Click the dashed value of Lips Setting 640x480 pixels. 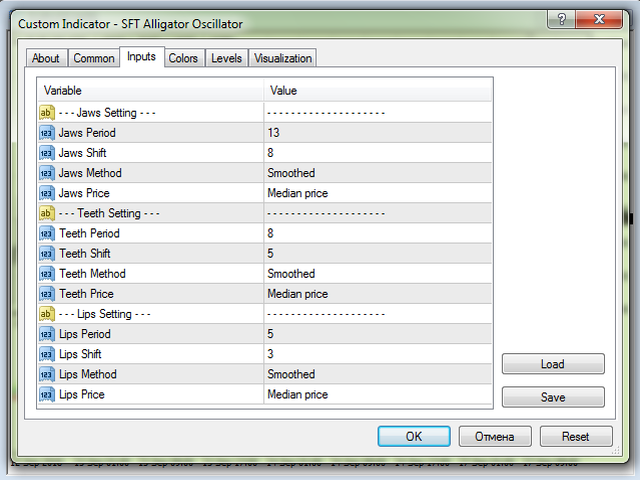coord(326,314)
